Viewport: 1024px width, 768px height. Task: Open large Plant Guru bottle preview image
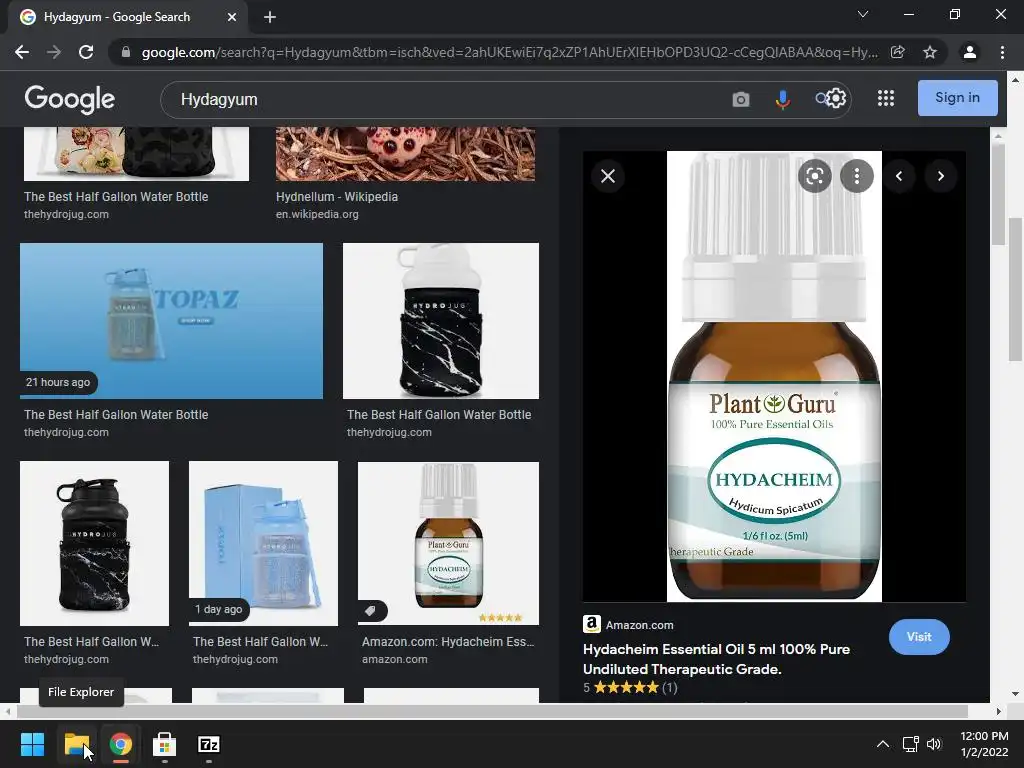[x=774, y=376]
